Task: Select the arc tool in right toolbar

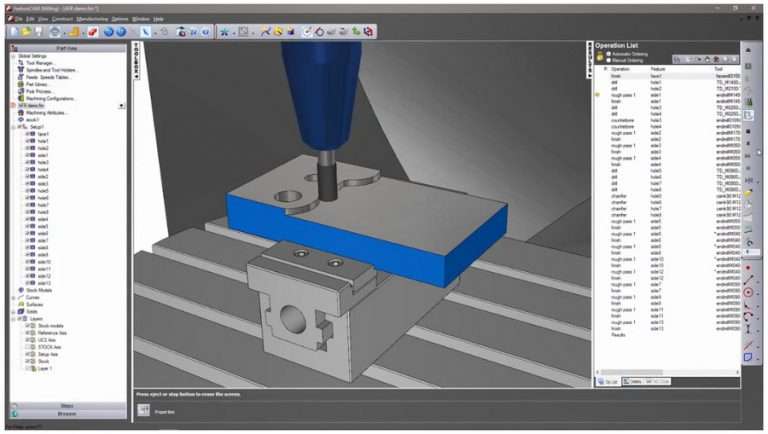Action: pos(748,316)
